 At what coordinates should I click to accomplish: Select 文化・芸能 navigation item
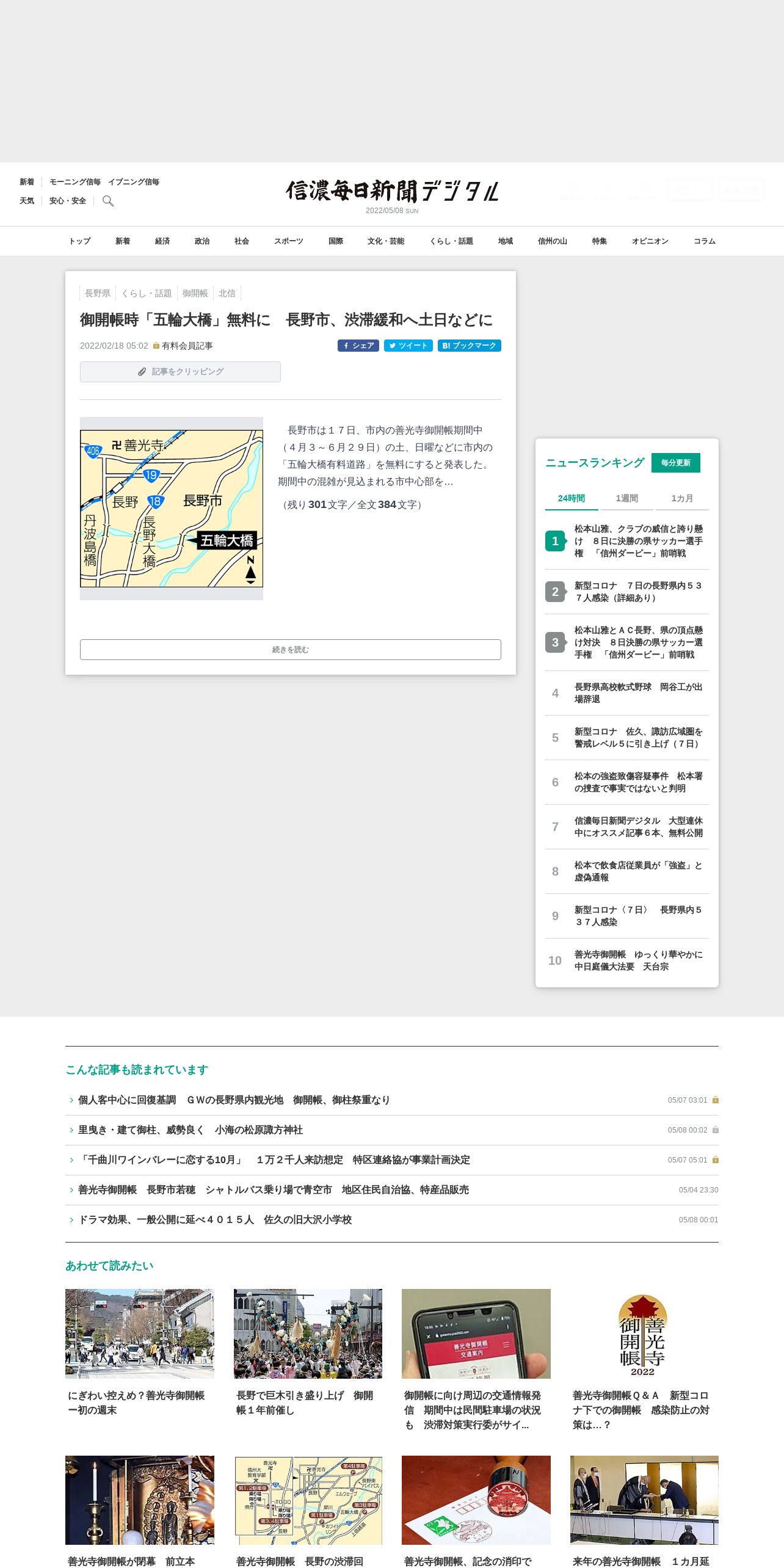point(386,241)
